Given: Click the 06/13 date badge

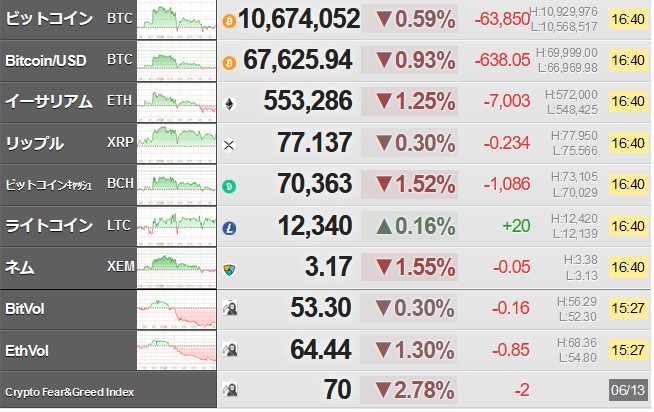Looking at the screenshot, I should click(628, 390).
